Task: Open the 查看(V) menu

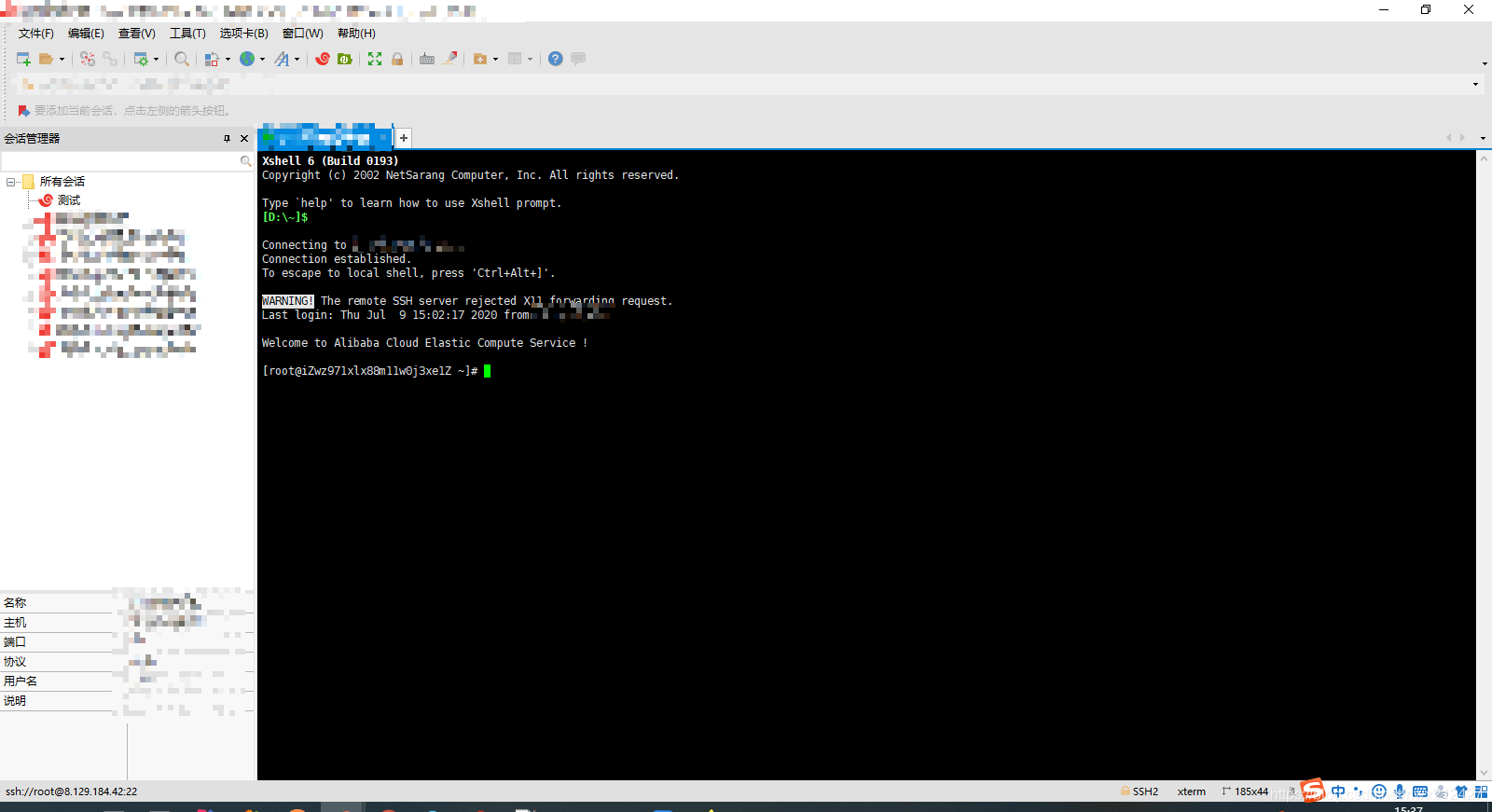Action: coord(136,34)
